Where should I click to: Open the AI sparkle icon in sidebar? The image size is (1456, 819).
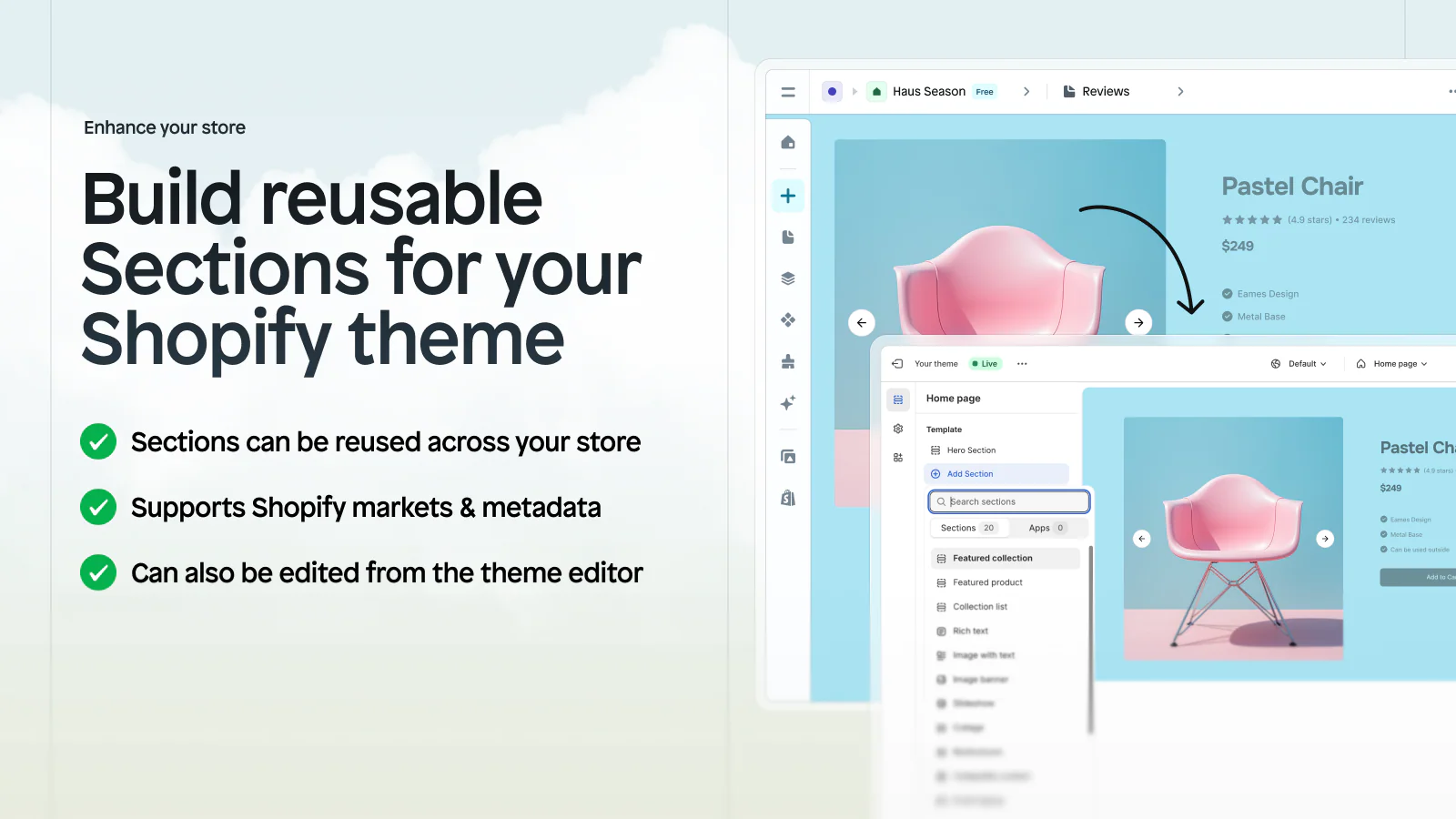[x=788, y=402]
